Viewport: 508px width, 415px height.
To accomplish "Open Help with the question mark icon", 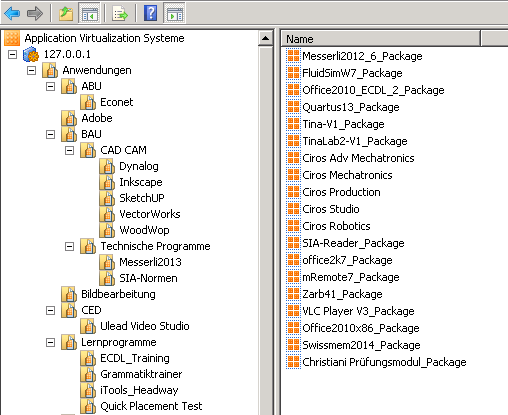I will tap(150, 13).
